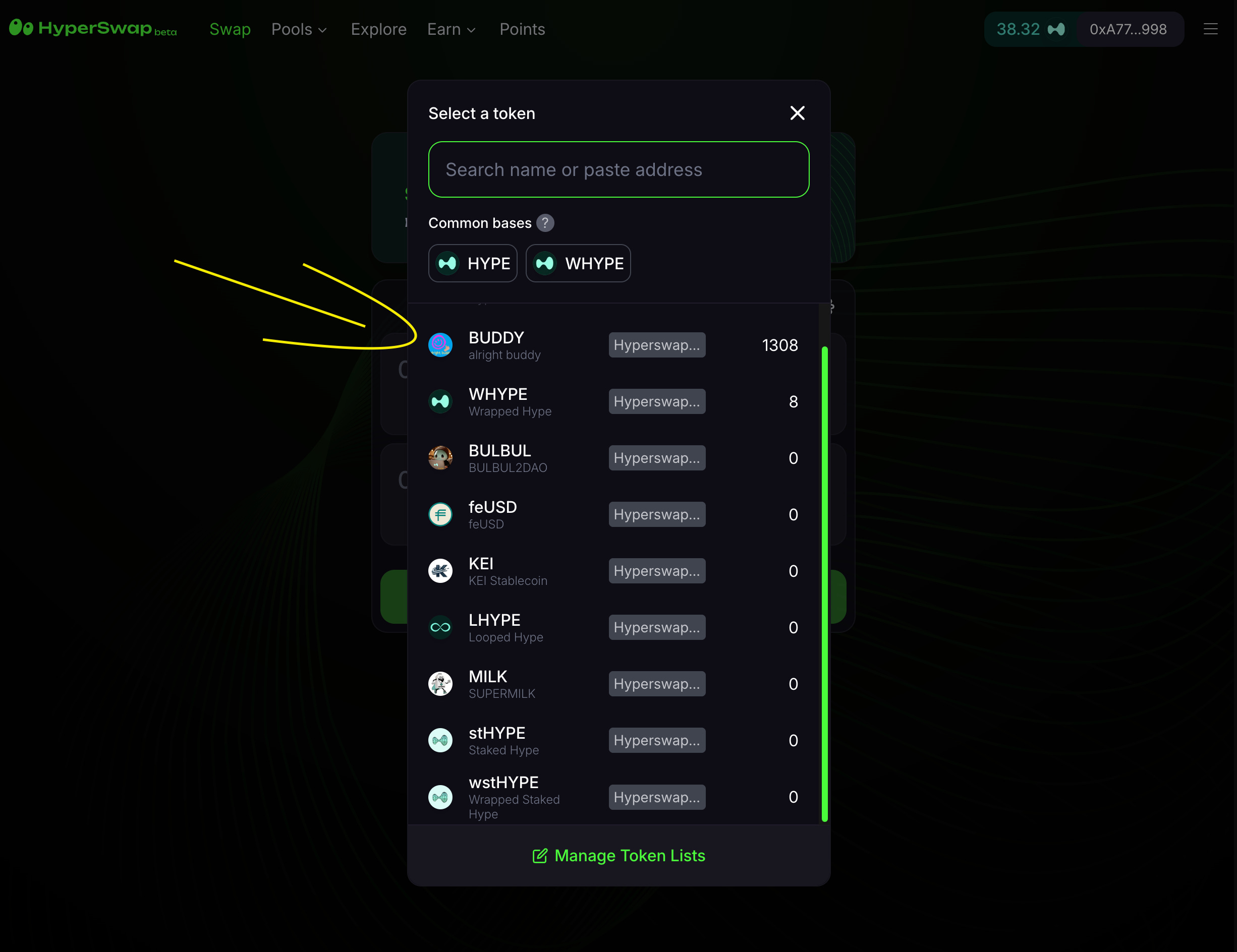Click Hyperswap... tag on BULBUL row
This screenshot has height=952, width=1237.
[x=657, y=458]
